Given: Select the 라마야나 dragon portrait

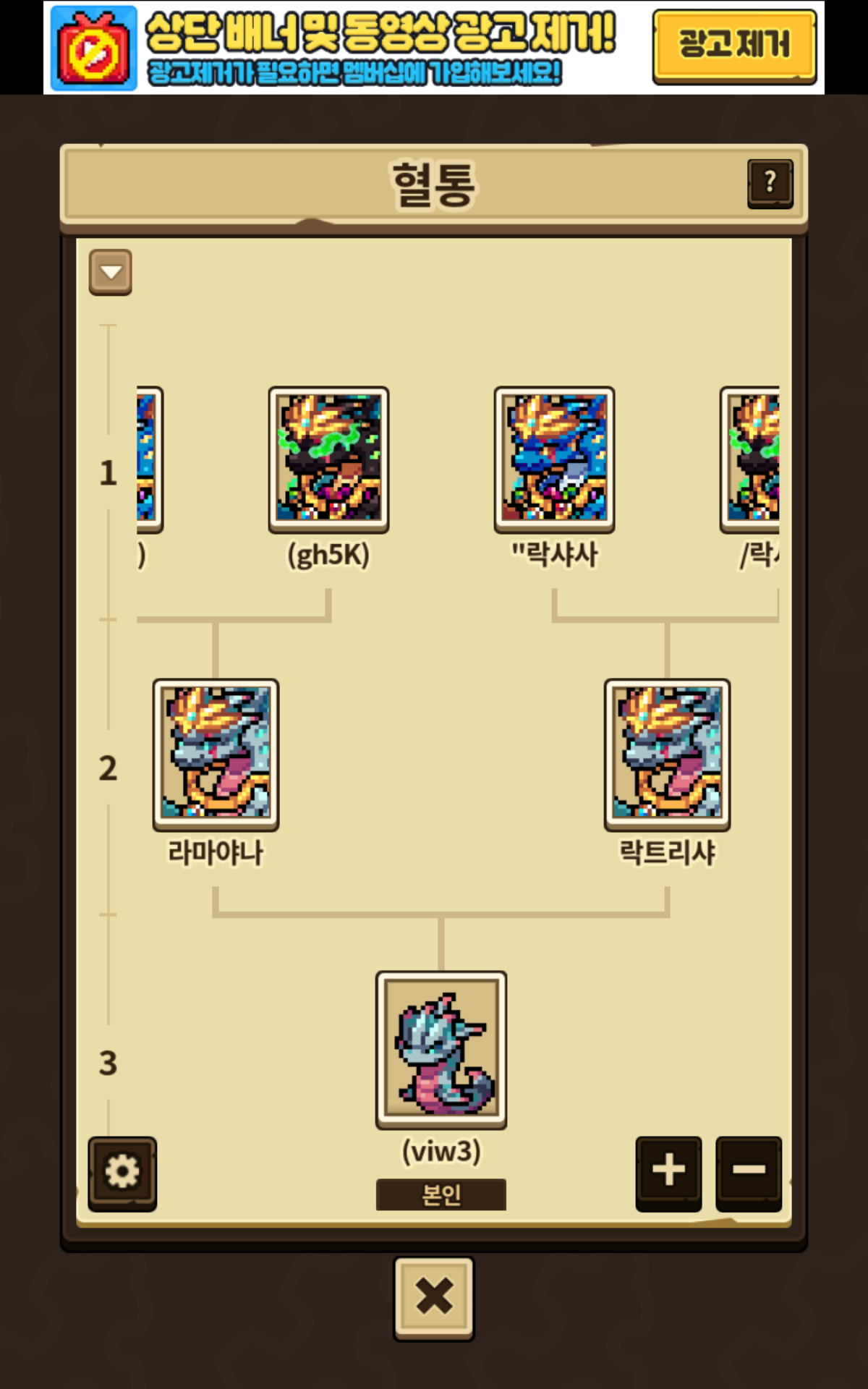Looking at the screenshot, I should tap(216, 754).
